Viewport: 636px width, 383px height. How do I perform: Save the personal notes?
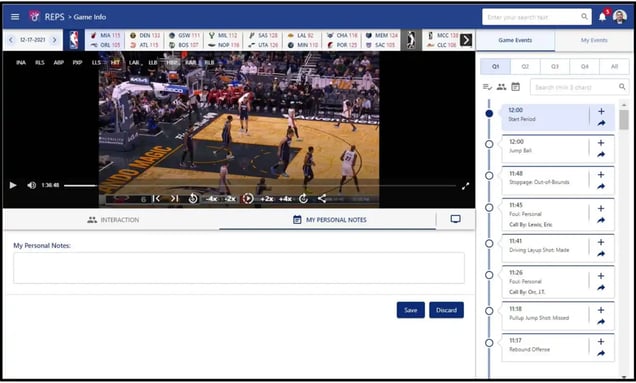point(410,310)
